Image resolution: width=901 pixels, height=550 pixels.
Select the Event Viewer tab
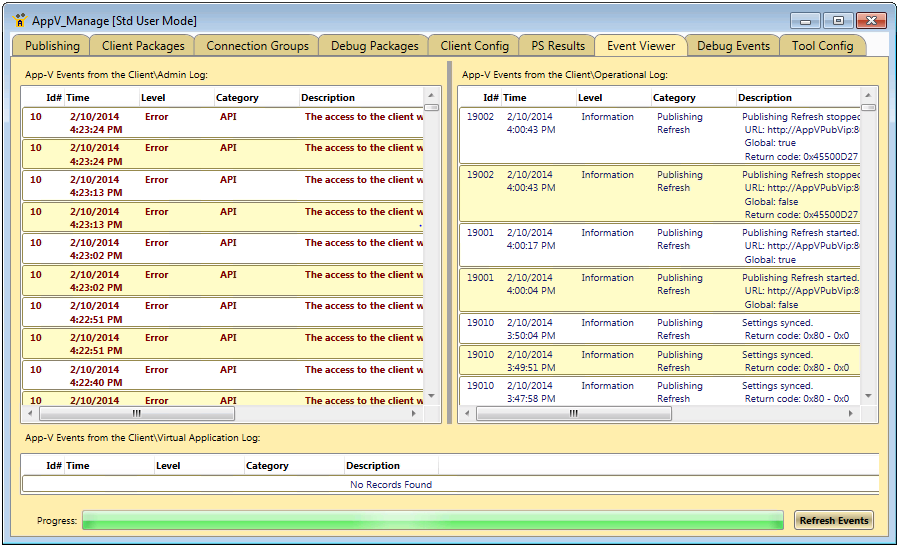pos(641,46)
